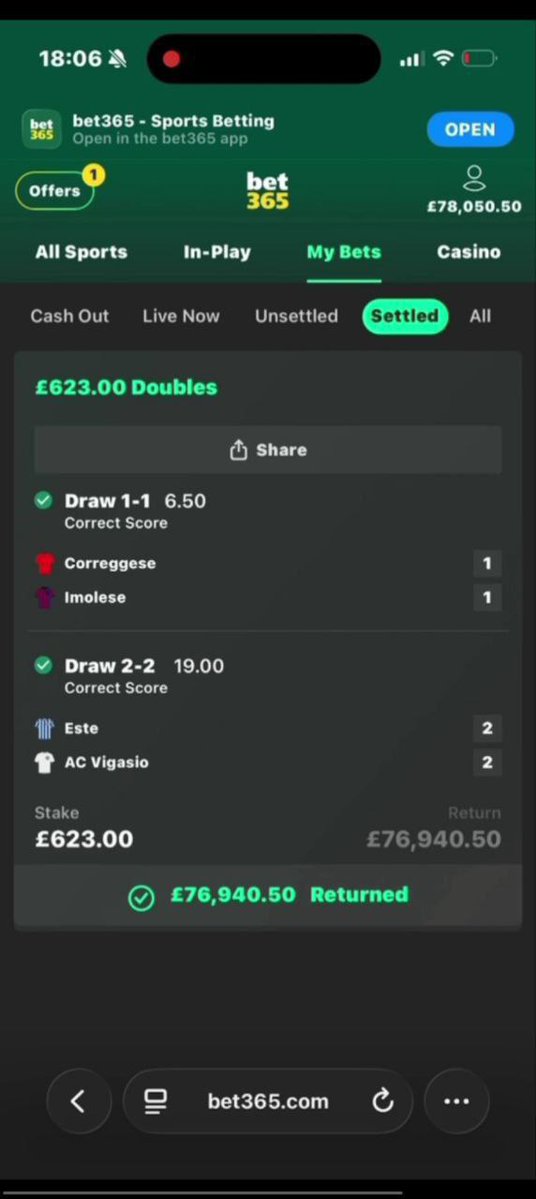Reload the bet365.com page
The width and height of the screenshot is (536, 1199).
click(382, 1101)
